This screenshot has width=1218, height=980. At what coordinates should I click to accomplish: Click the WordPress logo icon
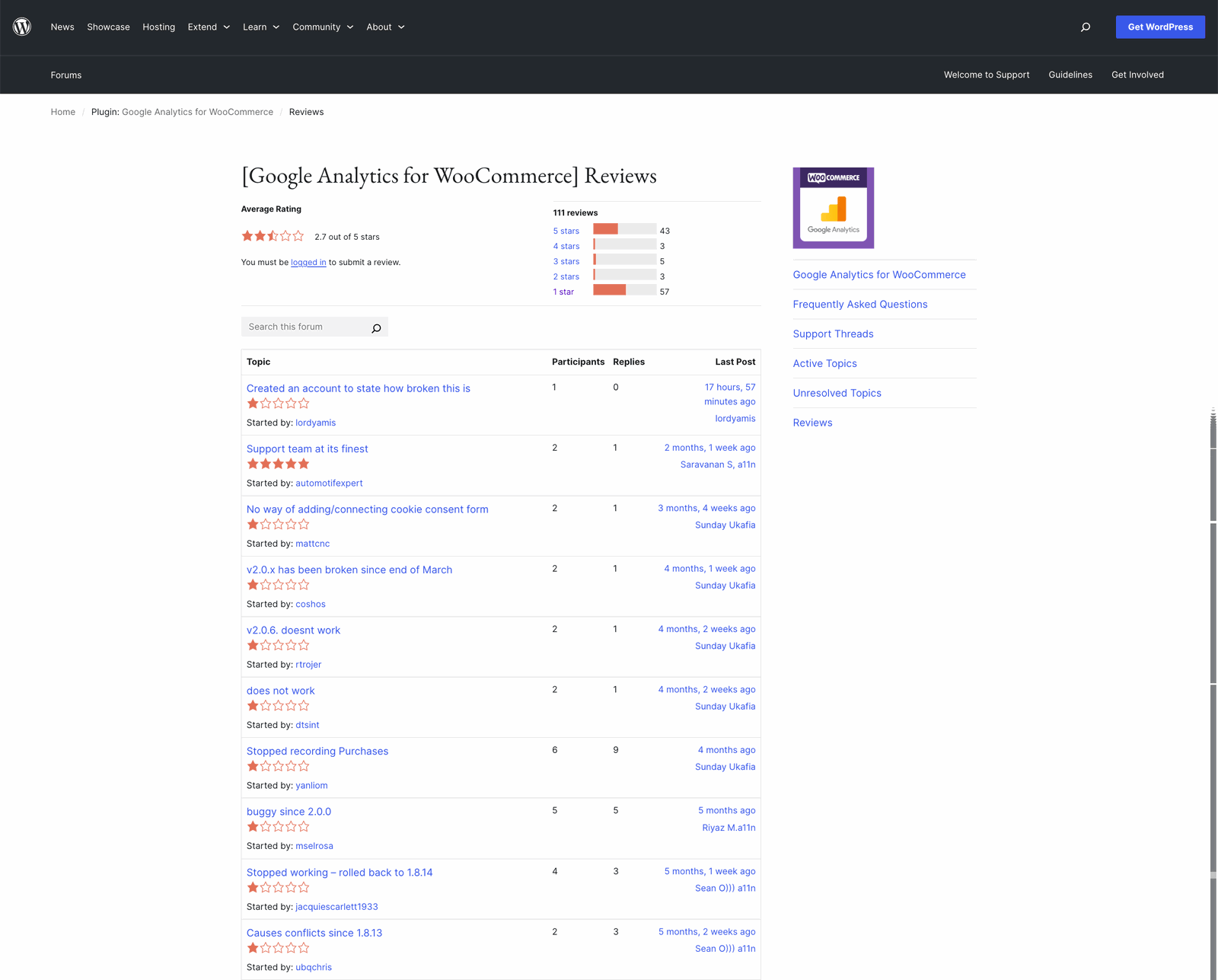[22, 27]
